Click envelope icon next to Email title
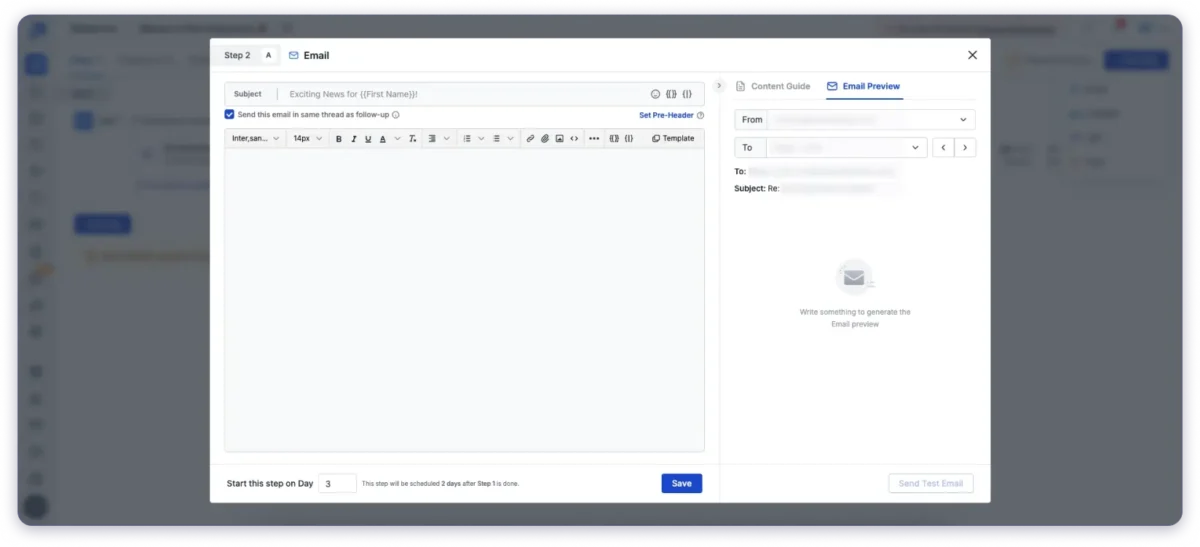1200x547 pixels. (294, 56)
